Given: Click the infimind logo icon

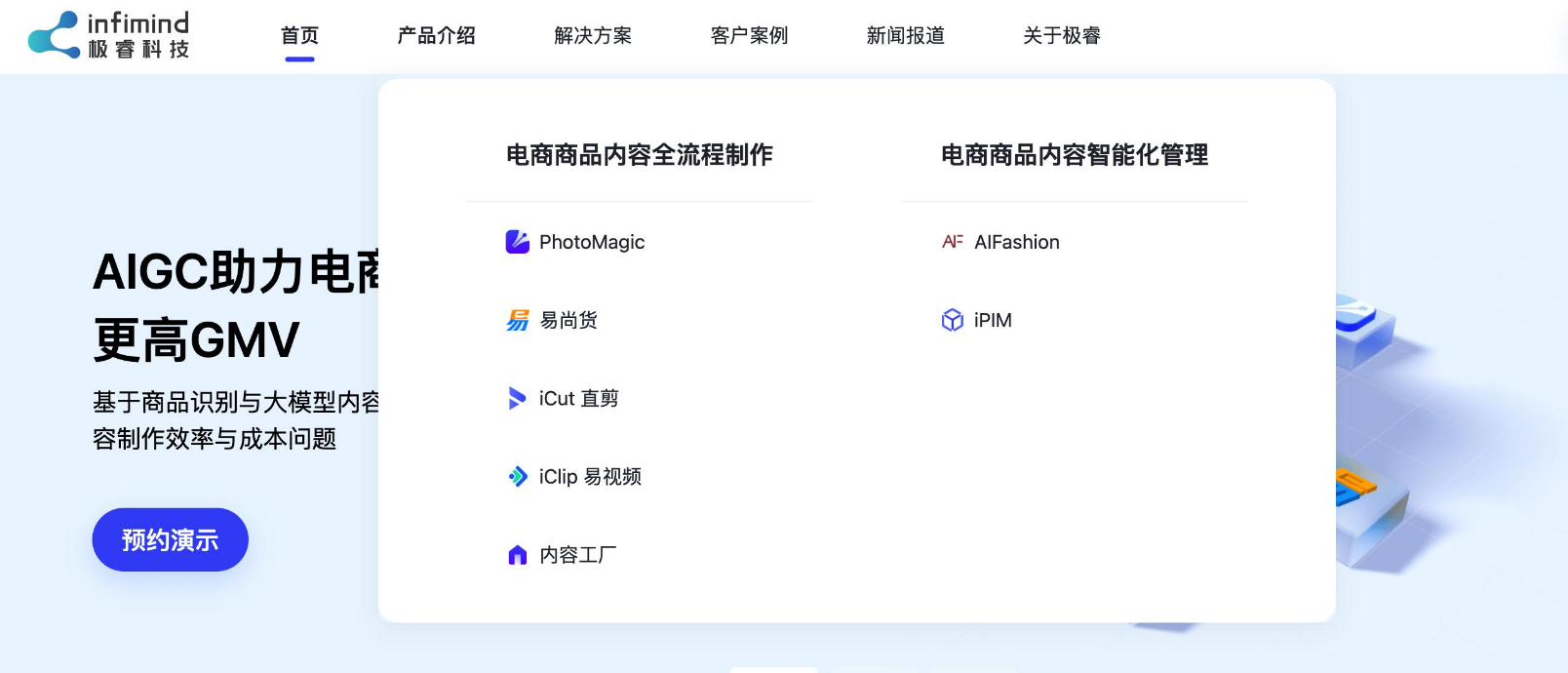Looking at the screenshot, I should (54, 35).
